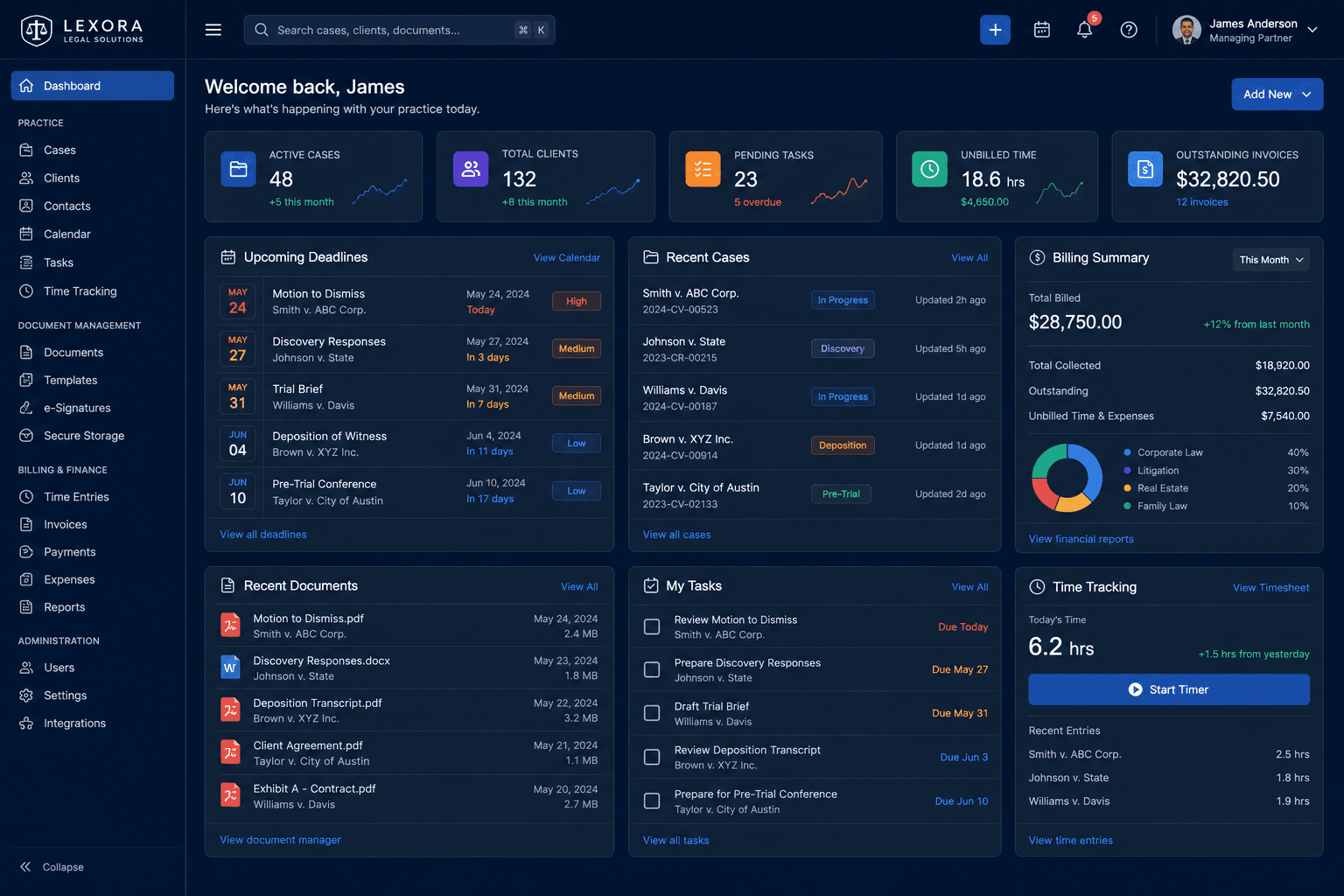Click the 12 invoices link text
This screenshot has width=1344, height=896.
(1202, 202)
